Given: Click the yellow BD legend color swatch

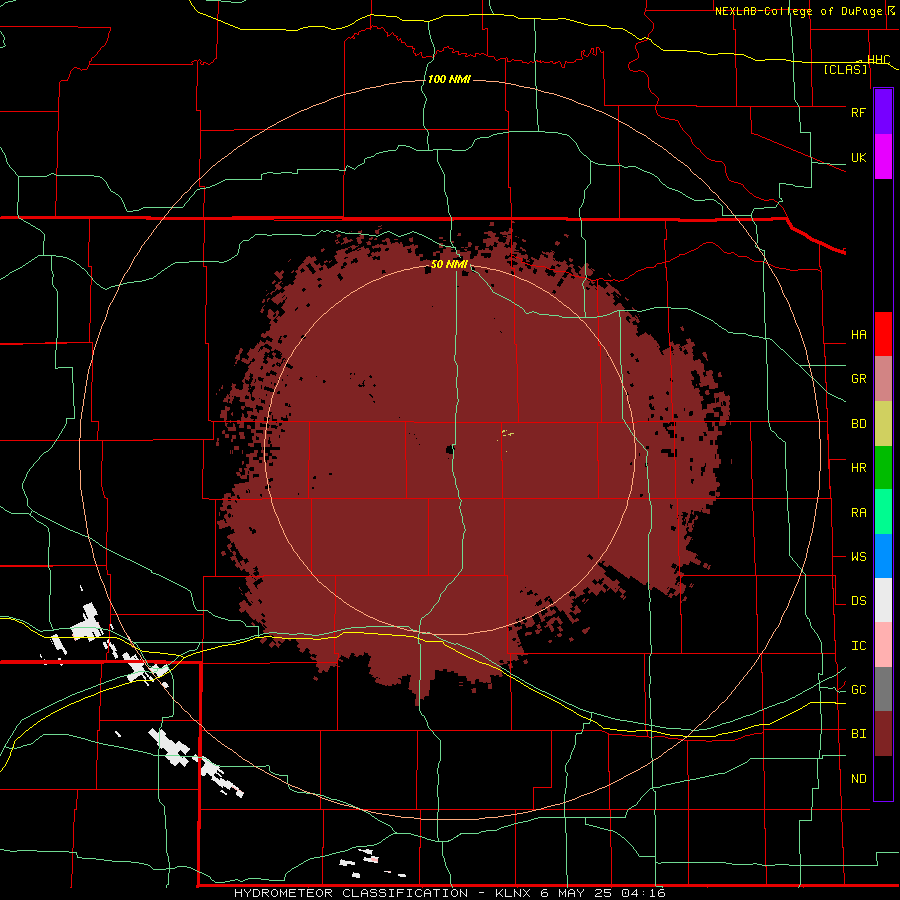Looking at the screenshot, I should click(883, 424).
